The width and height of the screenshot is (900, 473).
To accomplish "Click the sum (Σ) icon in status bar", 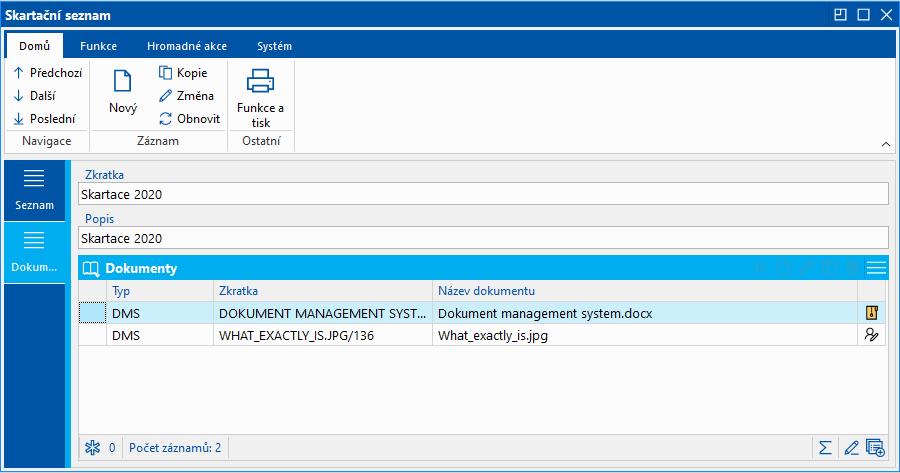I will point(825,447).
